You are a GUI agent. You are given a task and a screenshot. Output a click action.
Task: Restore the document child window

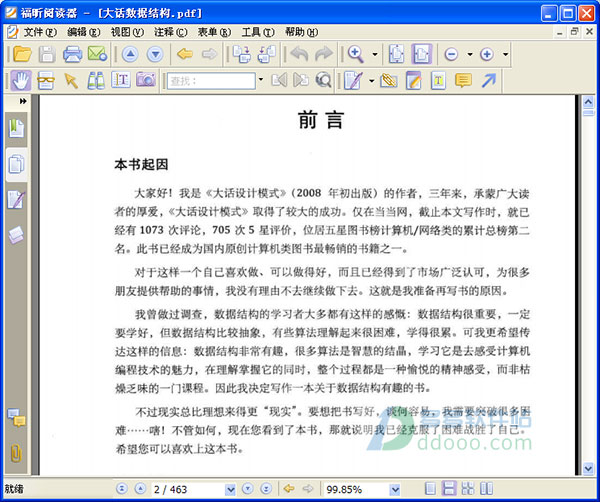[x=574, y=32]
